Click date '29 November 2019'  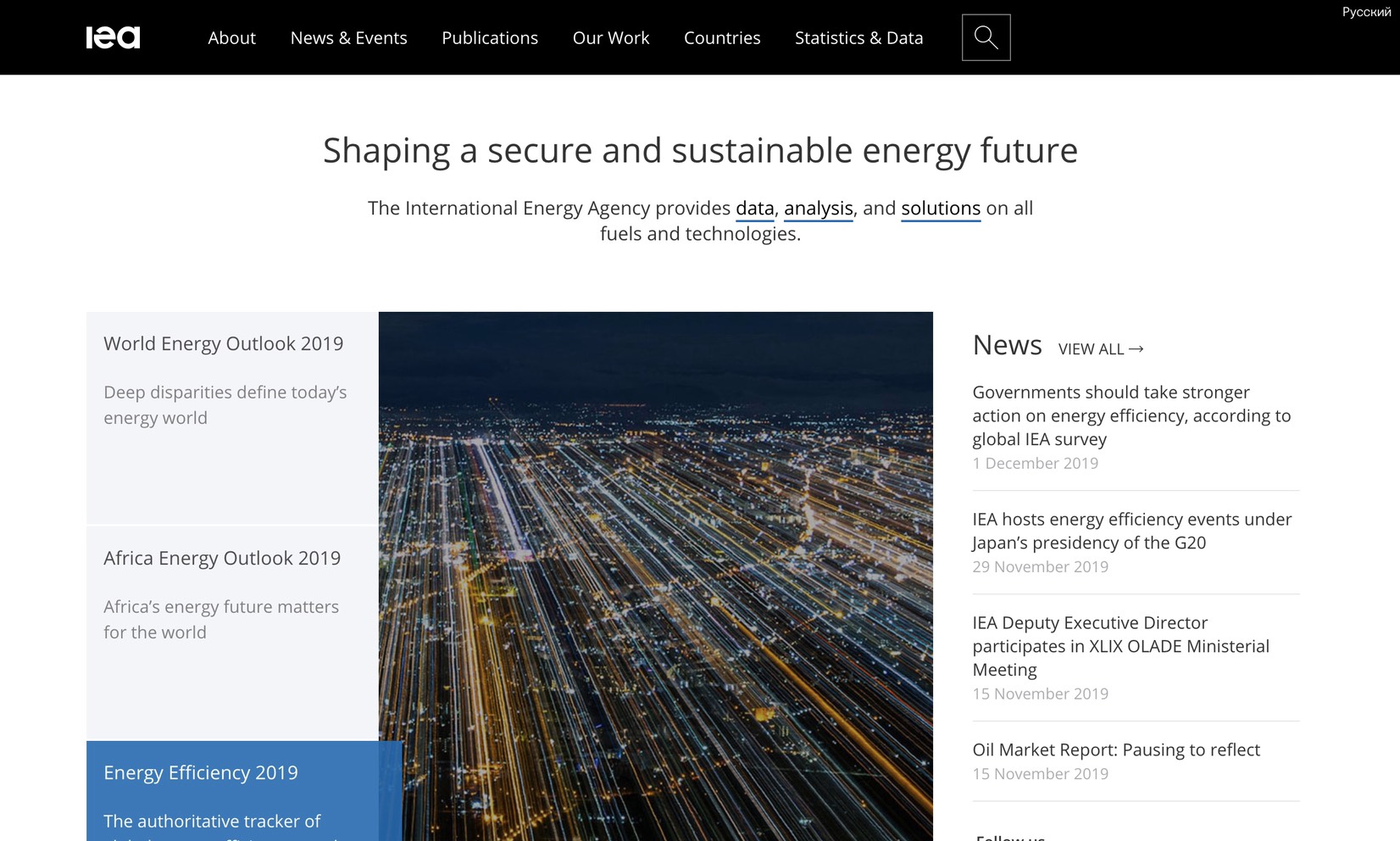[x=1040, y=566]
